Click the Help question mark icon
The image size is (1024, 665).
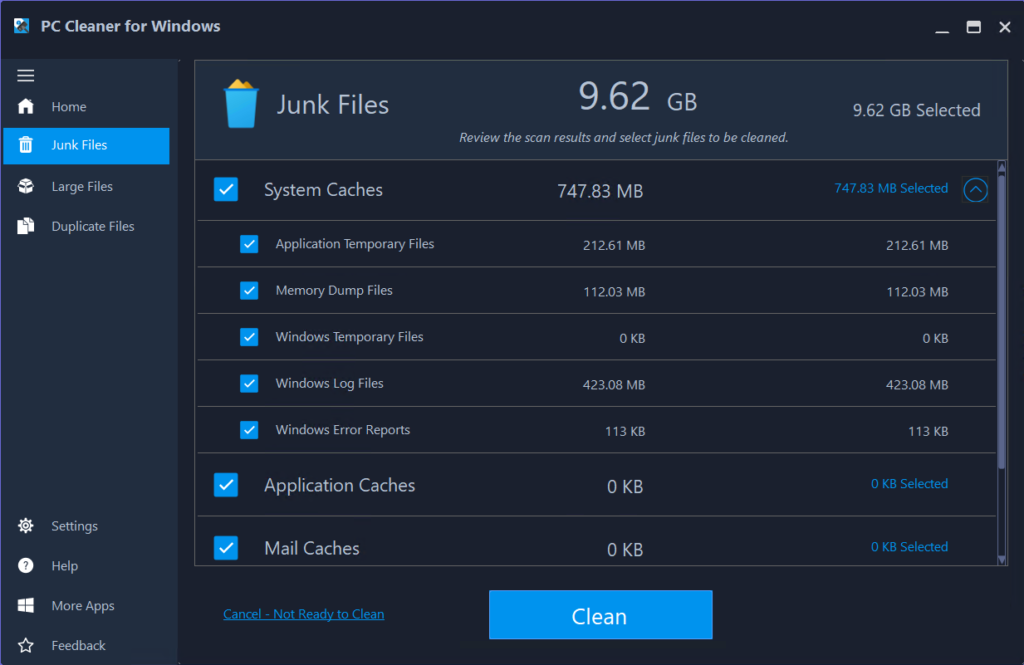pyautogui.click(x=24, y=565)
